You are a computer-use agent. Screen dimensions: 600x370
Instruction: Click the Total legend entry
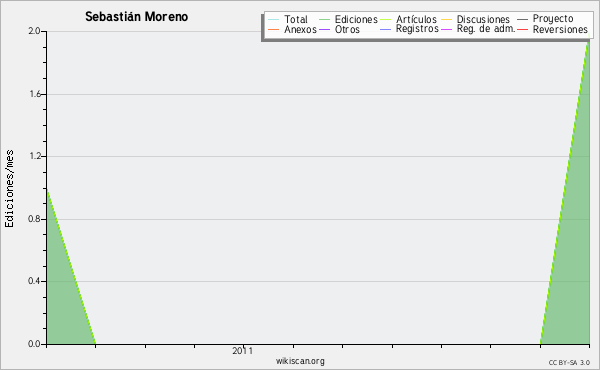[296, 20]
